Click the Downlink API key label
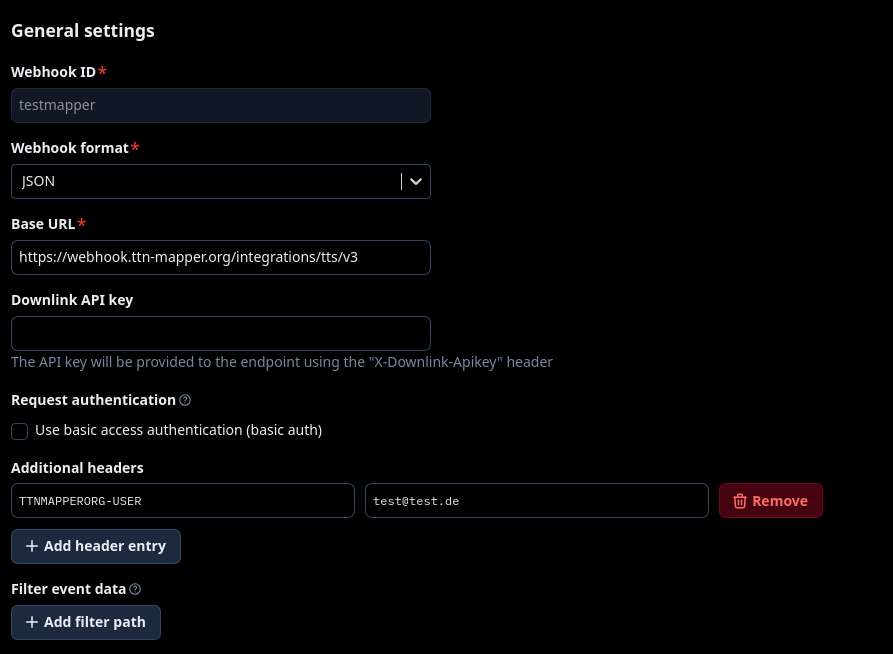This screenshot has width=893, height=654. coord(72,300)
